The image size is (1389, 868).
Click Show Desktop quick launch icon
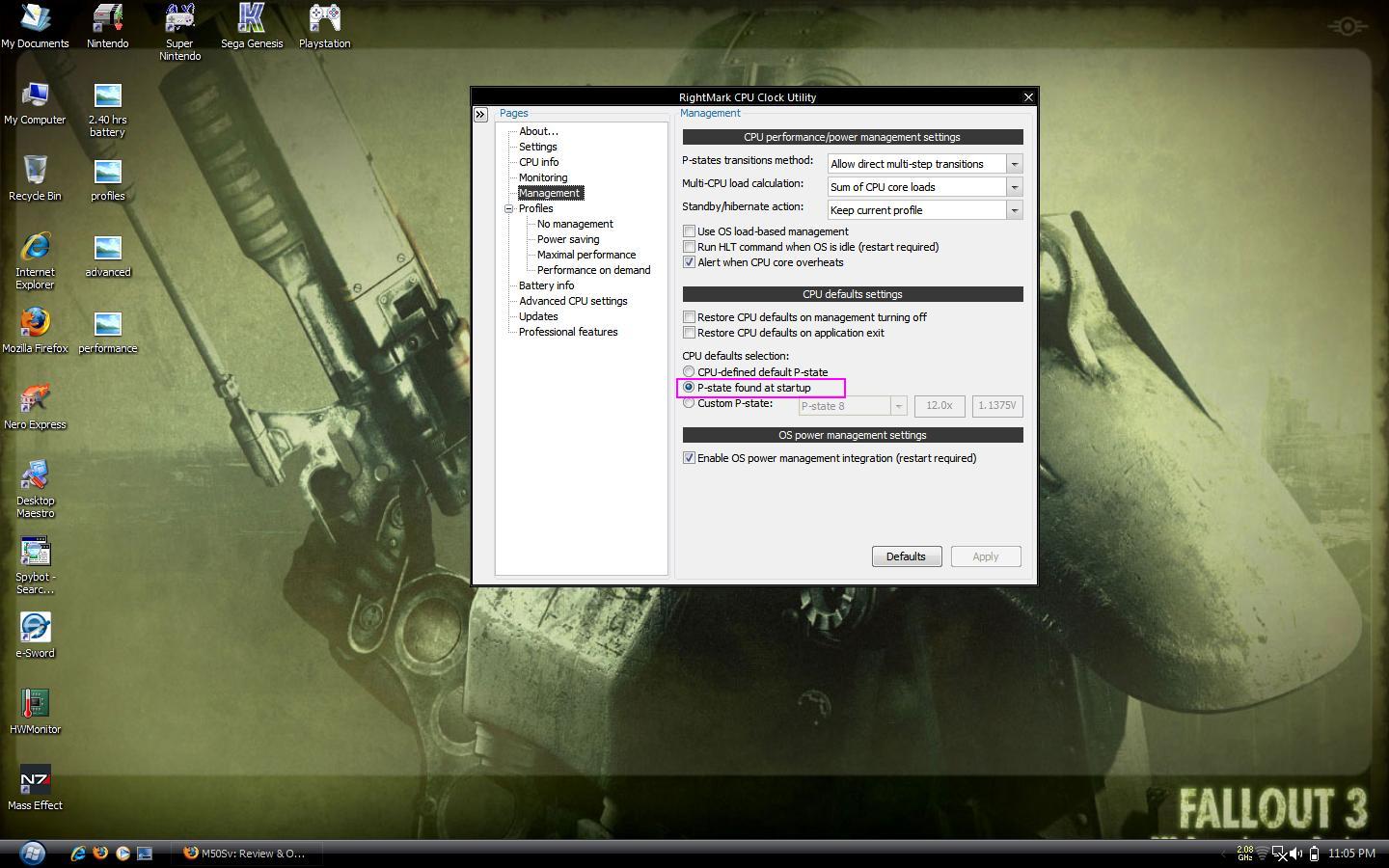pos(145,853)
